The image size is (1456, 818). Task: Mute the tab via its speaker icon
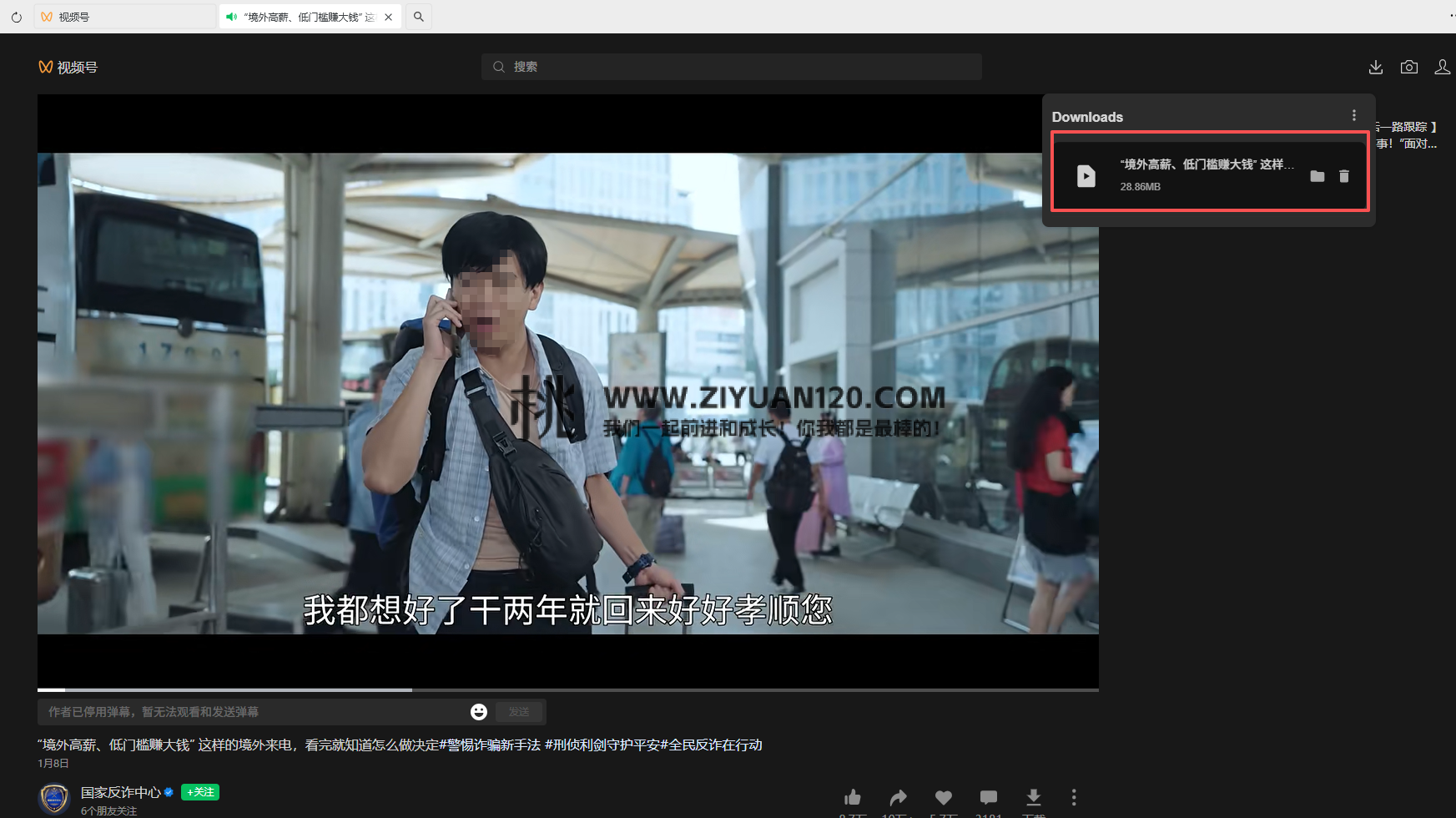[231, 16]
